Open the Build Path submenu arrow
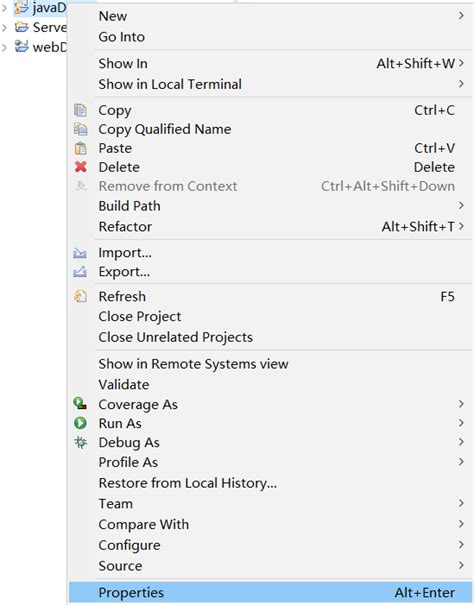 tap(461, 206)
